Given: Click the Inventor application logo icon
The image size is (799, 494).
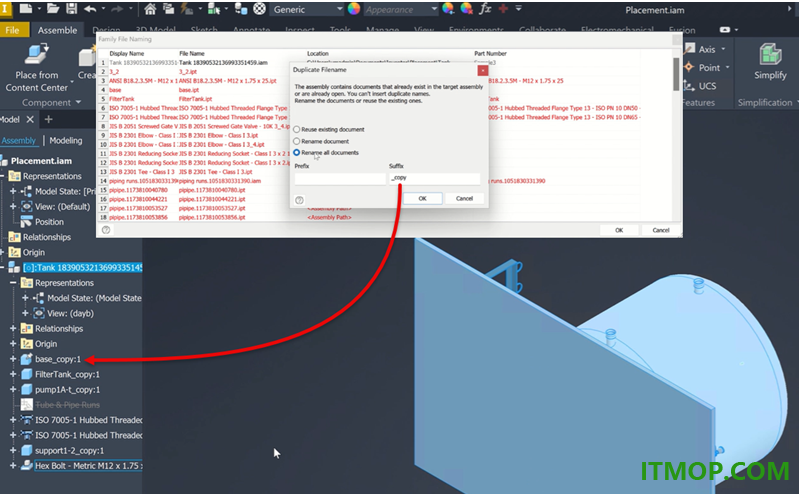Looking at the screenshot, I should pos(5,9).
